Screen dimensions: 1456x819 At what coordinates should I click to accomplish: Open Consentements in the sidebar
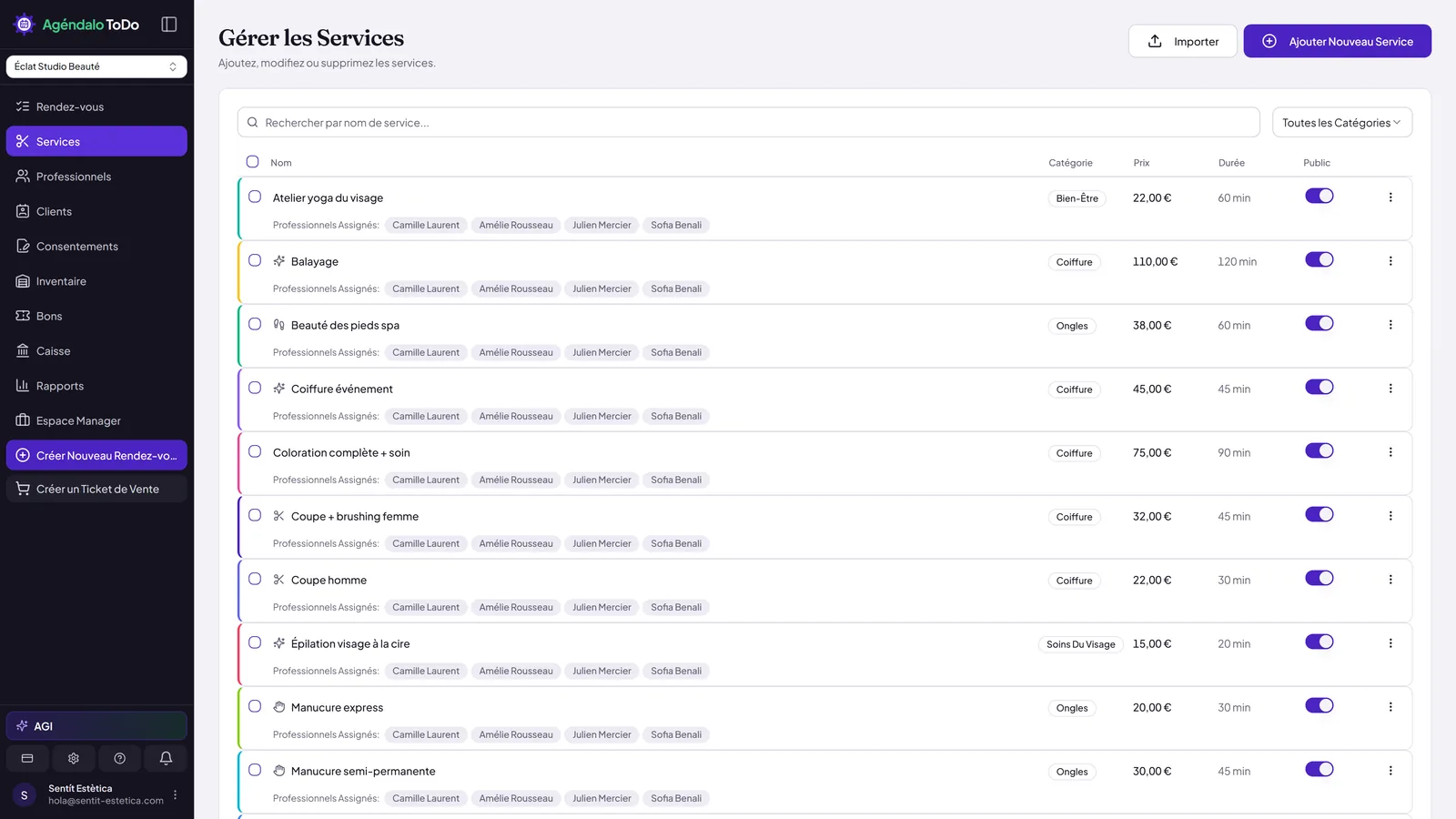coord(96,247)
